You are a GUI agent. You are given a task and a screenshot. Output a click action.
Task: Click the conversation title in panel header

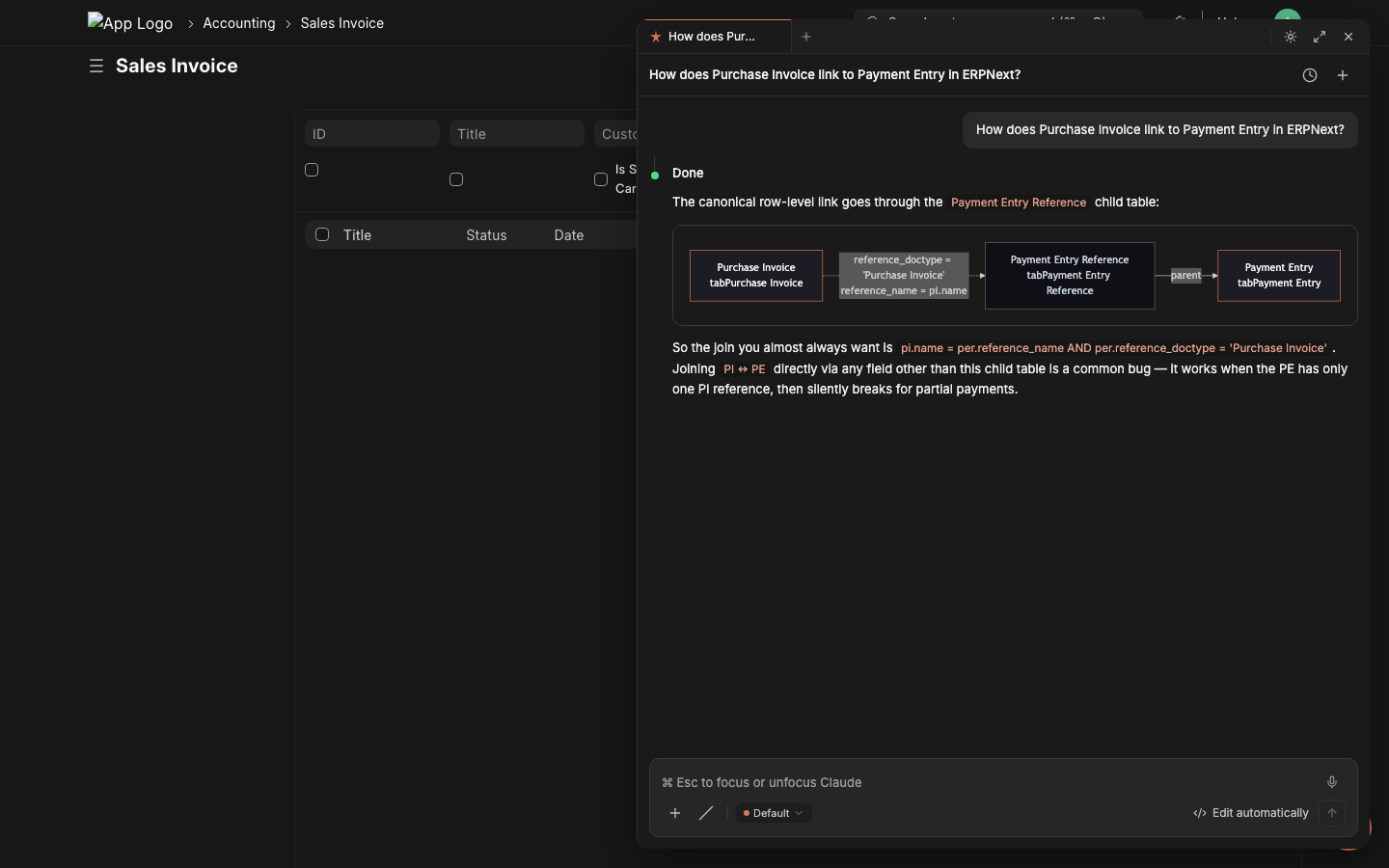coord(835,75)
